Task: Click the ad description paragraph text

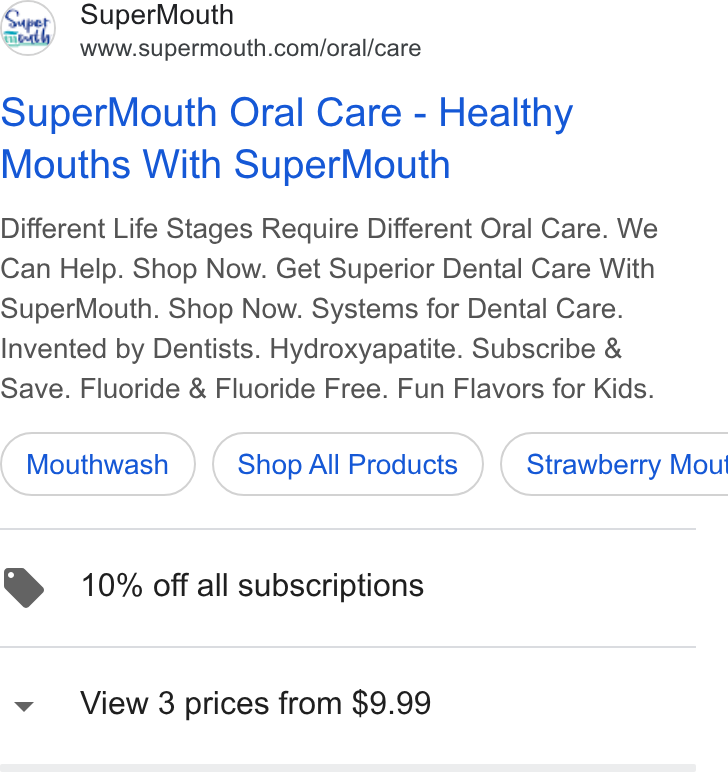Action: [x=329, y=309]
